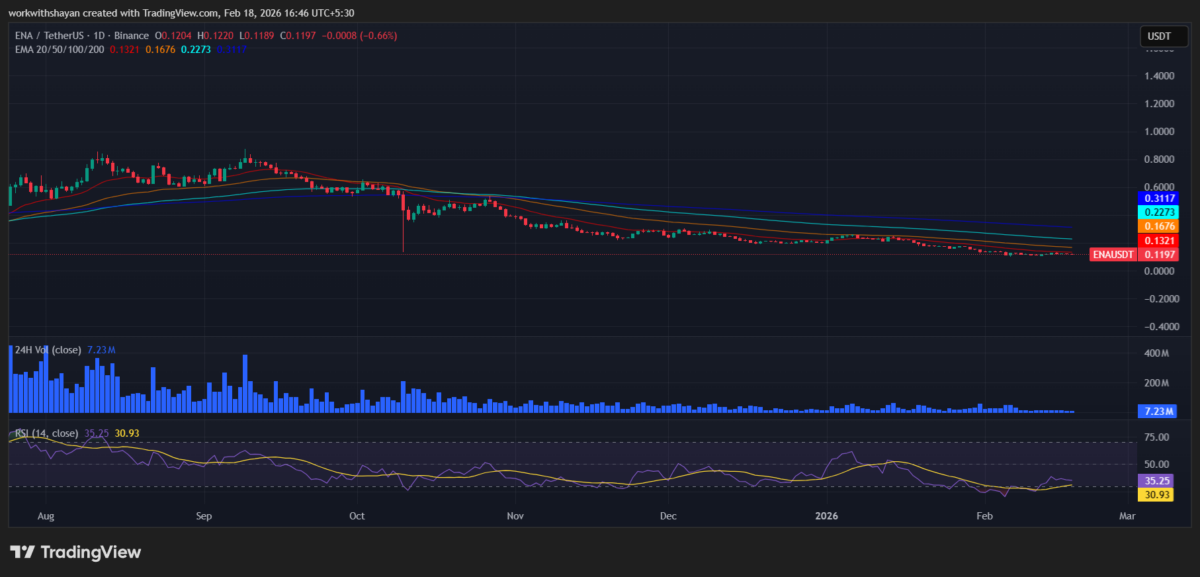The image size is (1200, 577).
Task: Click the USDT currency button top right
Action: pyautogui.click(x=1166, y=34)
